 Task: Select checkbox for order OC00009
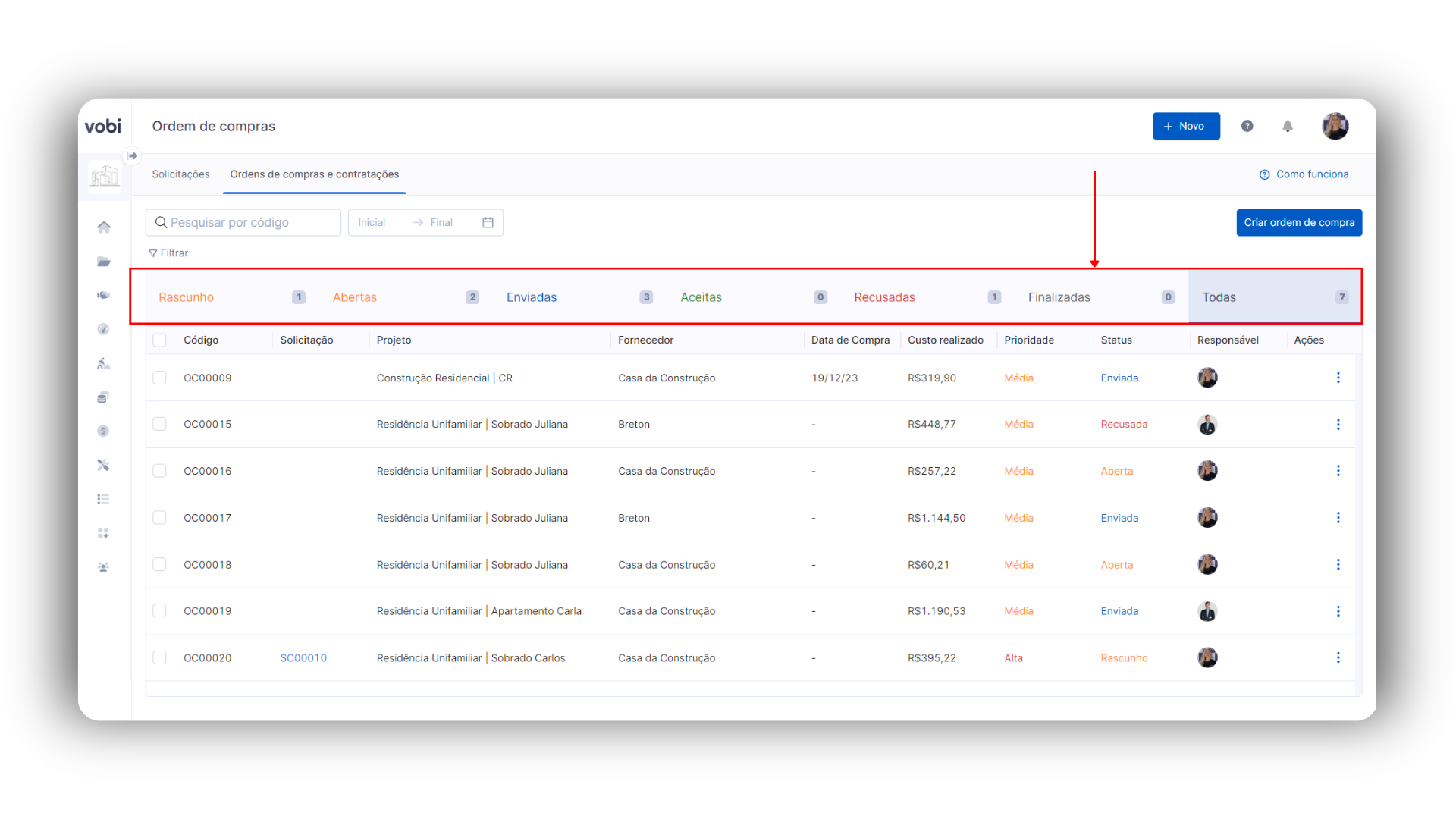point(159,378)
